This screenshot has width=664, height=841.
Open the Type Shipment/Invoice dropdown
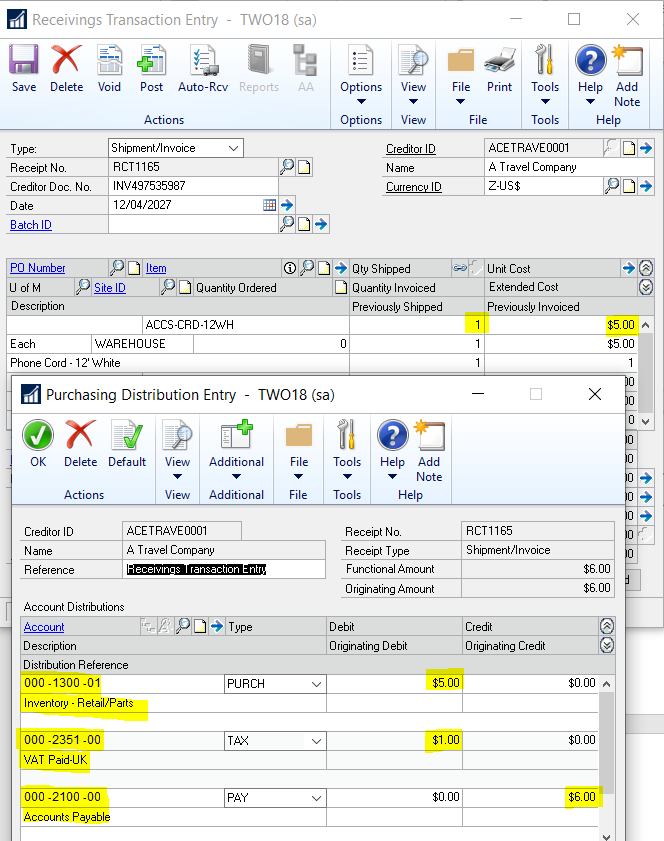pos(234,148)
